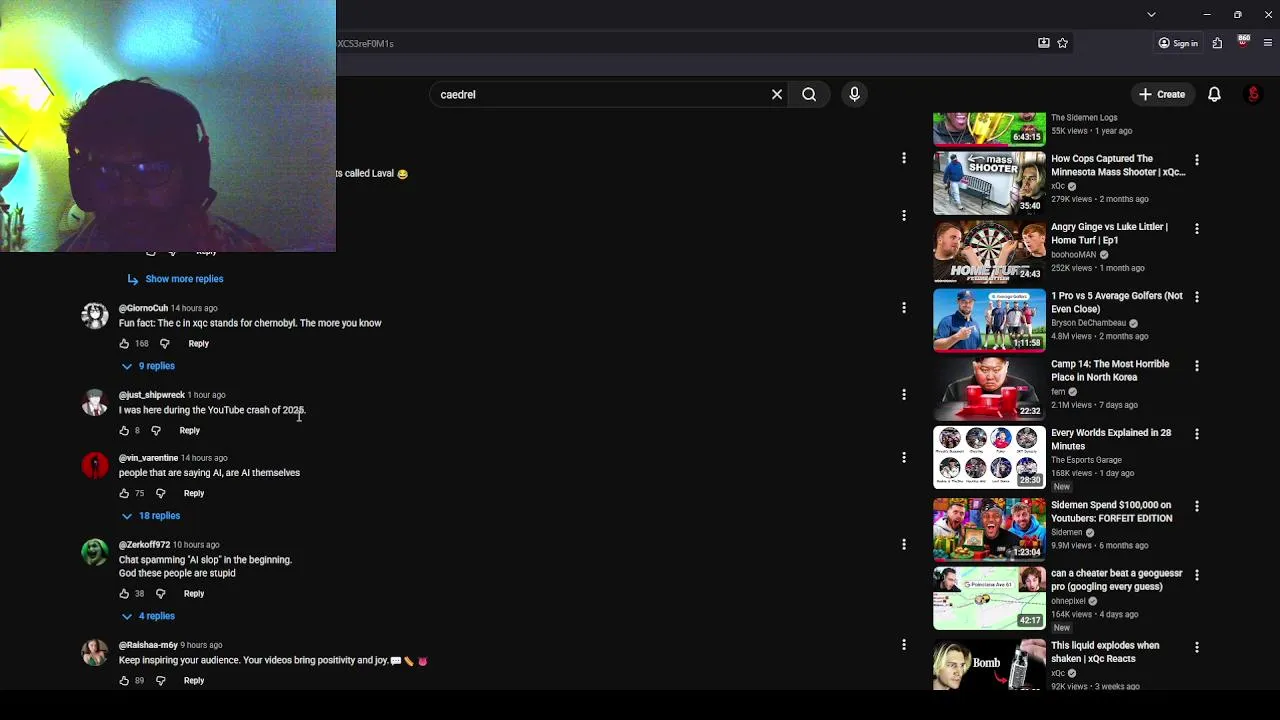
Task: Open options menu for @GiornoCuh comment
Action: tap(904, 308)
